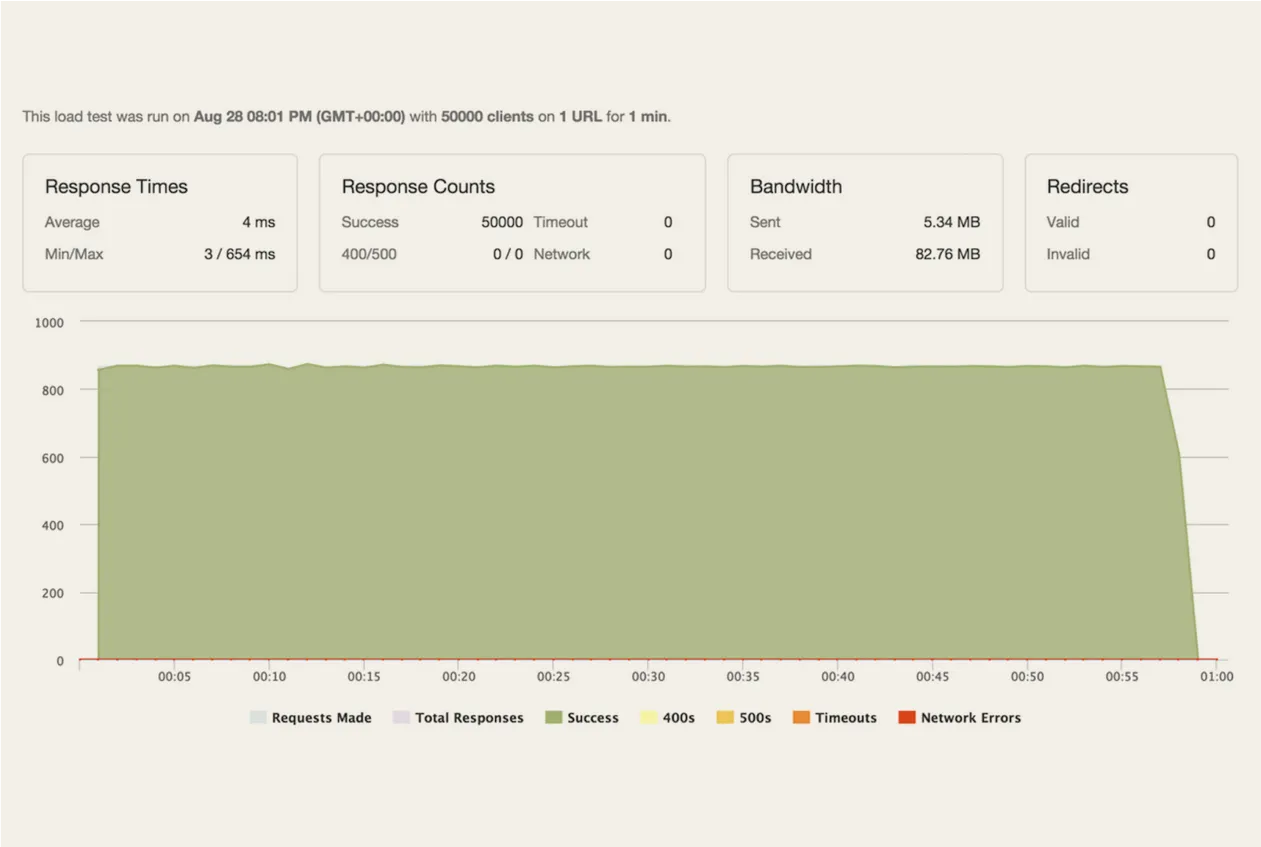Click the 1 min text in summary
Viewport: 1261px width, 847px height.
648,117
